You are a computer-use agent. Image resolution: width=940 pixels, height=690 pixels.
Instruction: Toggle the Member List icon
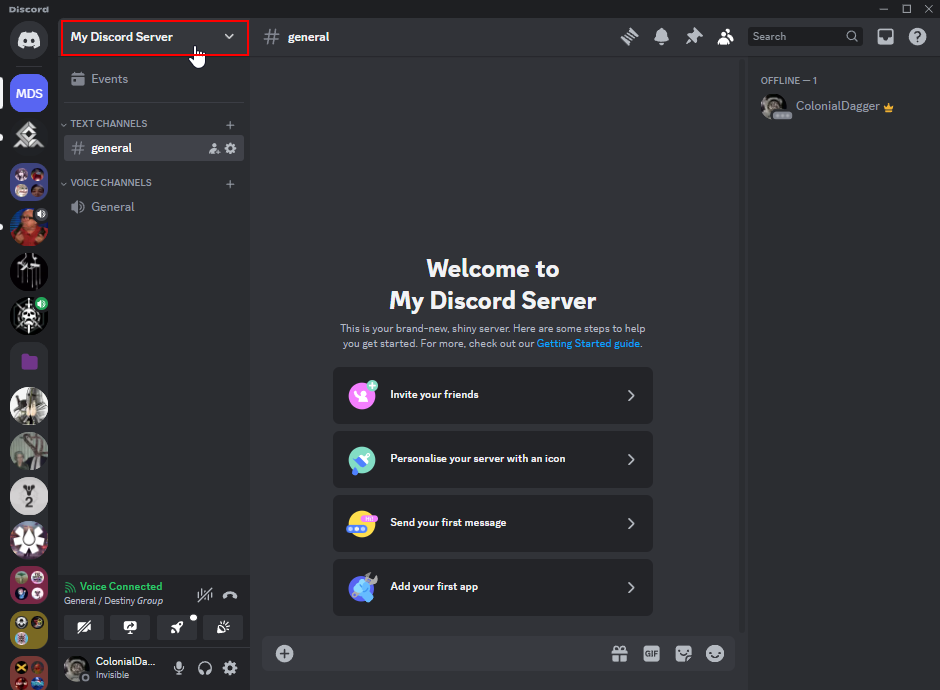(x=725, y=37)
